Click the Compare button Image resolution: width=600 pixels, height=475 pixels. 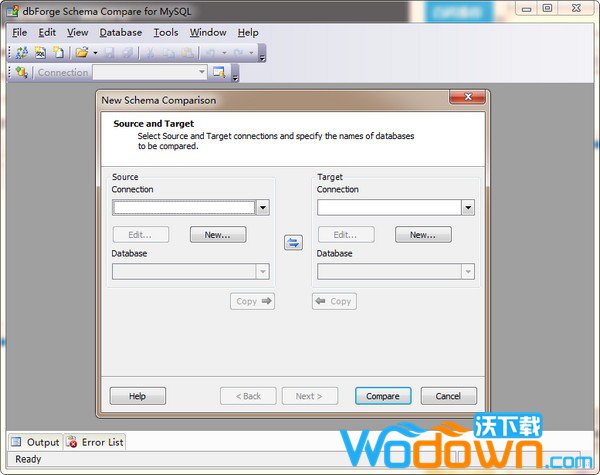[x=383, y=396]
